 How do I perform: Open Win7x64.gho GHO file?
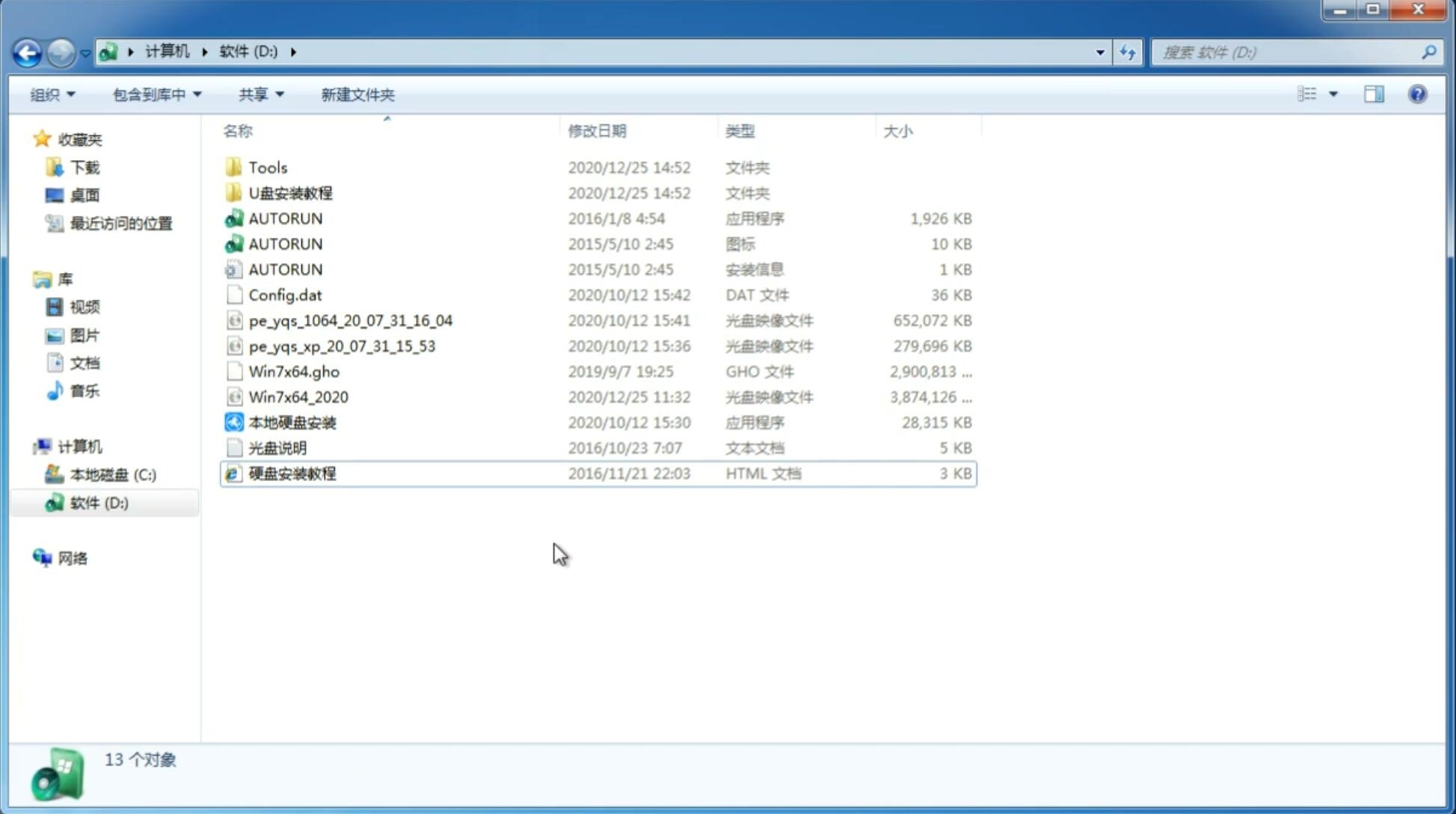pos(294,371)
